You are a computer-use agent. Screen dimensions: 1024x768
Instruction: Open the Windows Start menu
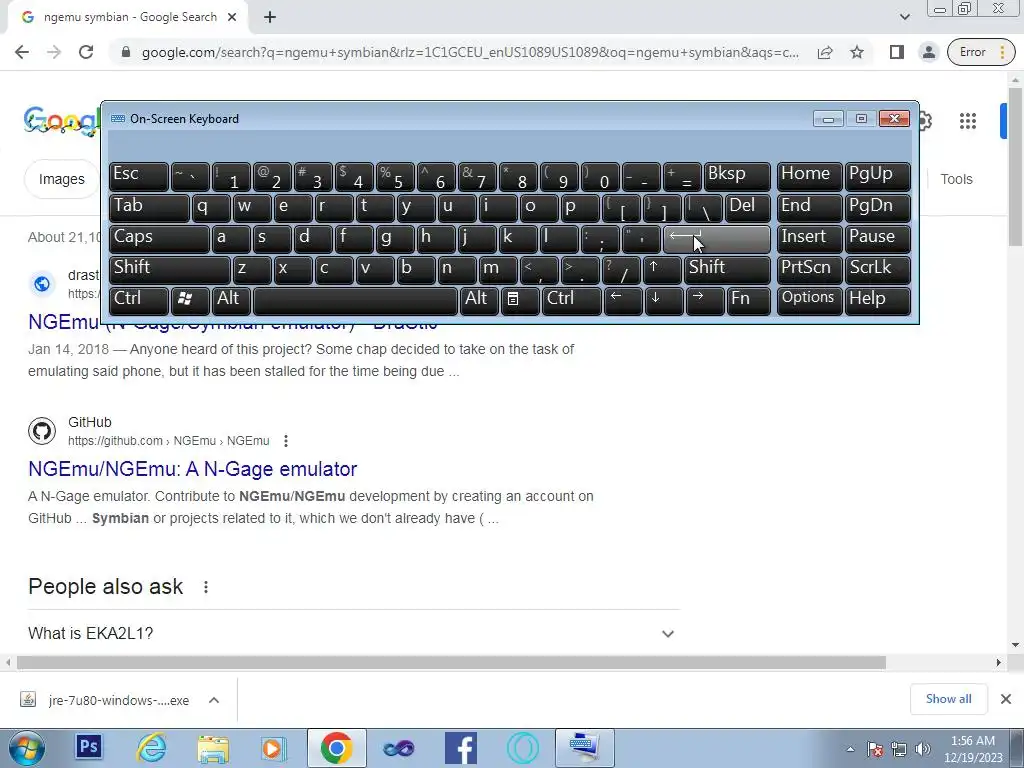26,748
